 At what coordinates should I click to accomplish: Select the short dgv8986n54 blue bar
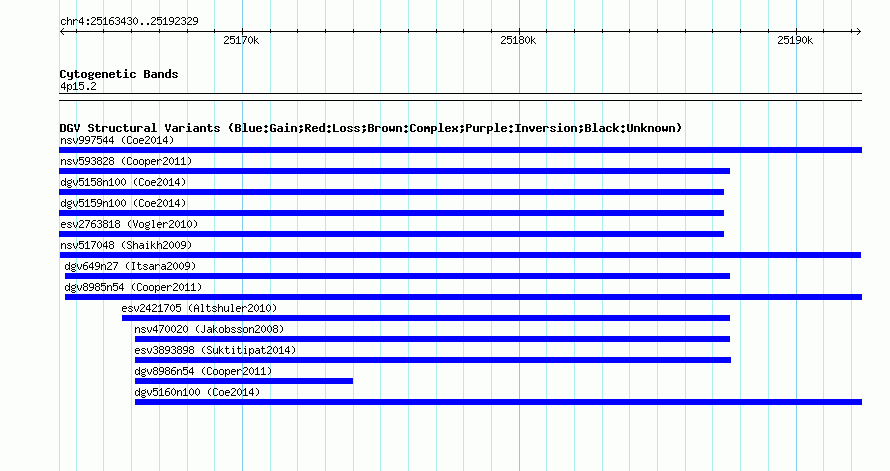tap(244, 381)
